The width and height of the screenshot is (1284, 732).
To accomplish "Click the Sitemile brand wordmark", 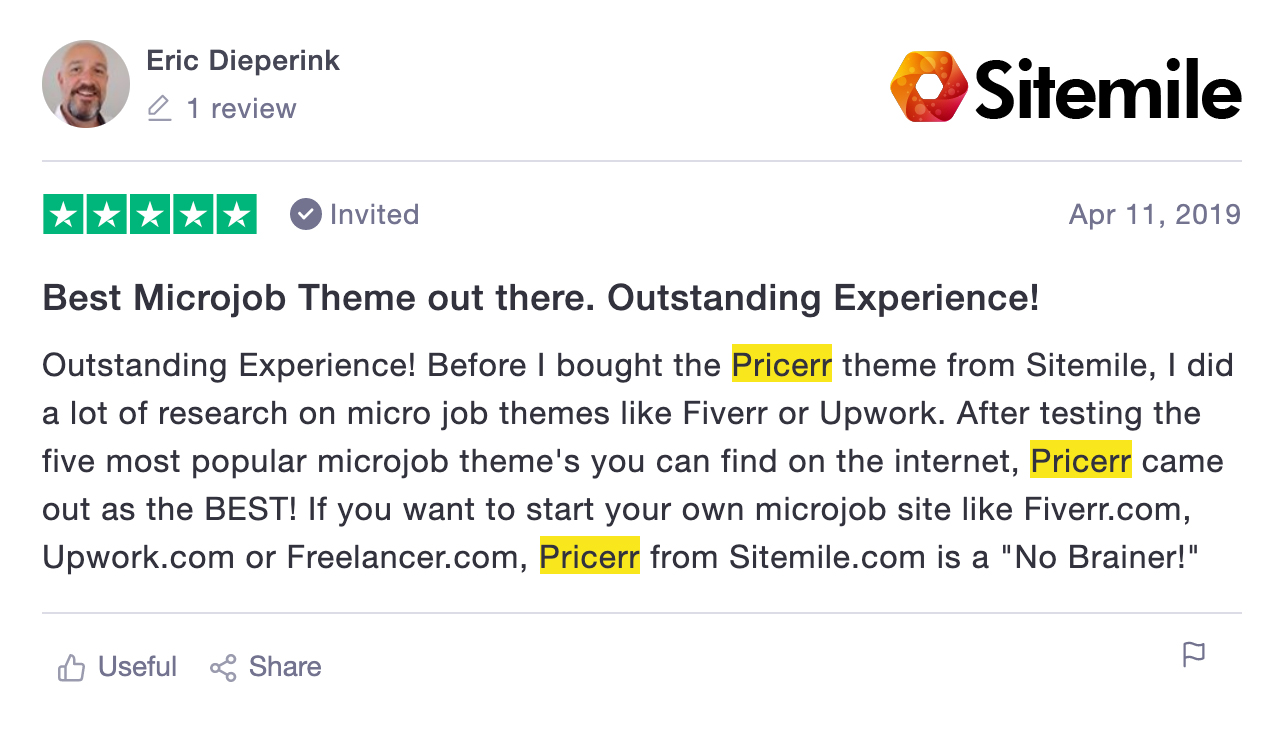I will point(1108,88).
